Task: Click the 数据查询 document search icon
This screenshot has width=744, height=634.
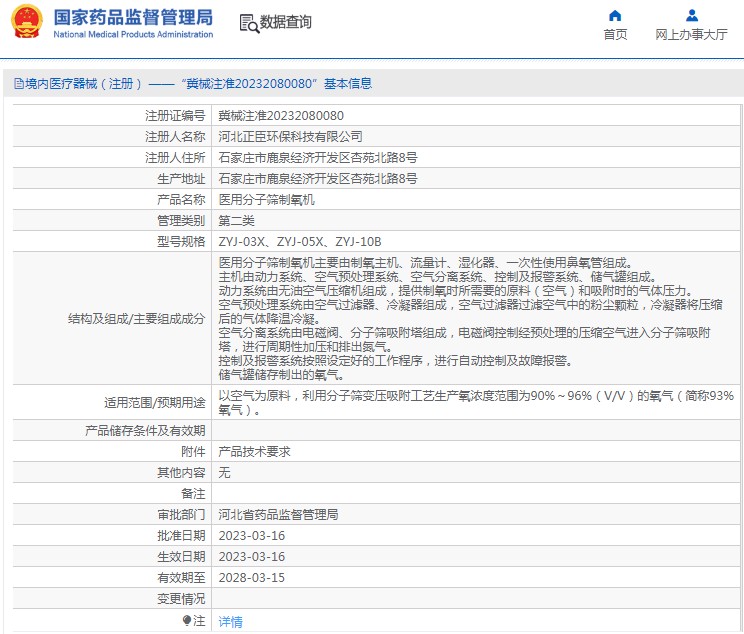Action: click(248, 22)
